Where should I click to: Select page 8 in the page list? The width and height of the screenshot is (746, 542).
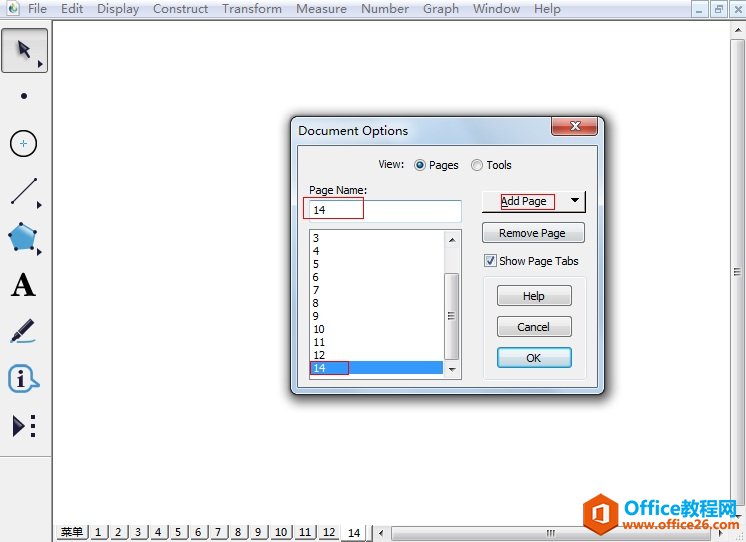376,303
